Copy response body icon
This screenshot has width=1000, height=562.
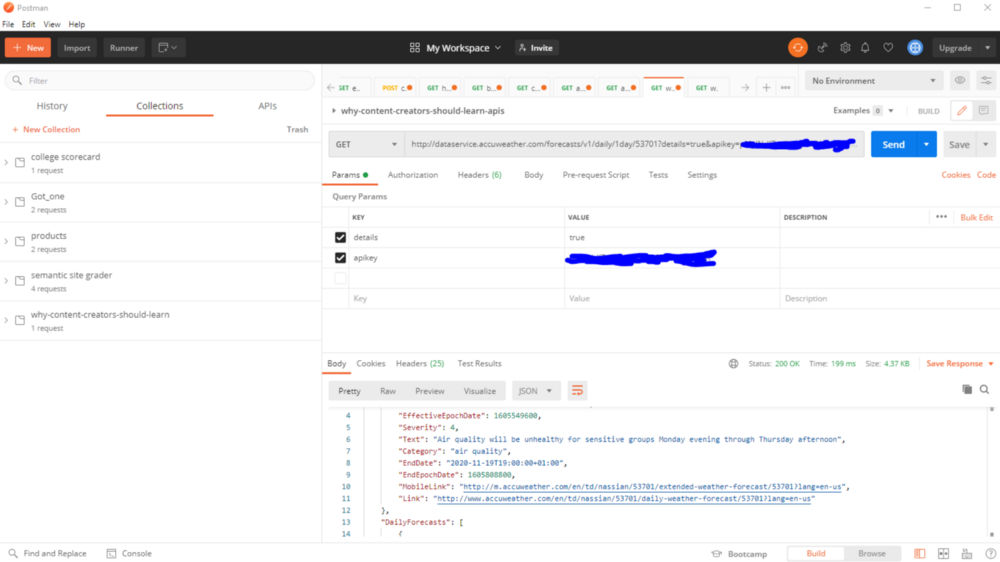(967, 389)
